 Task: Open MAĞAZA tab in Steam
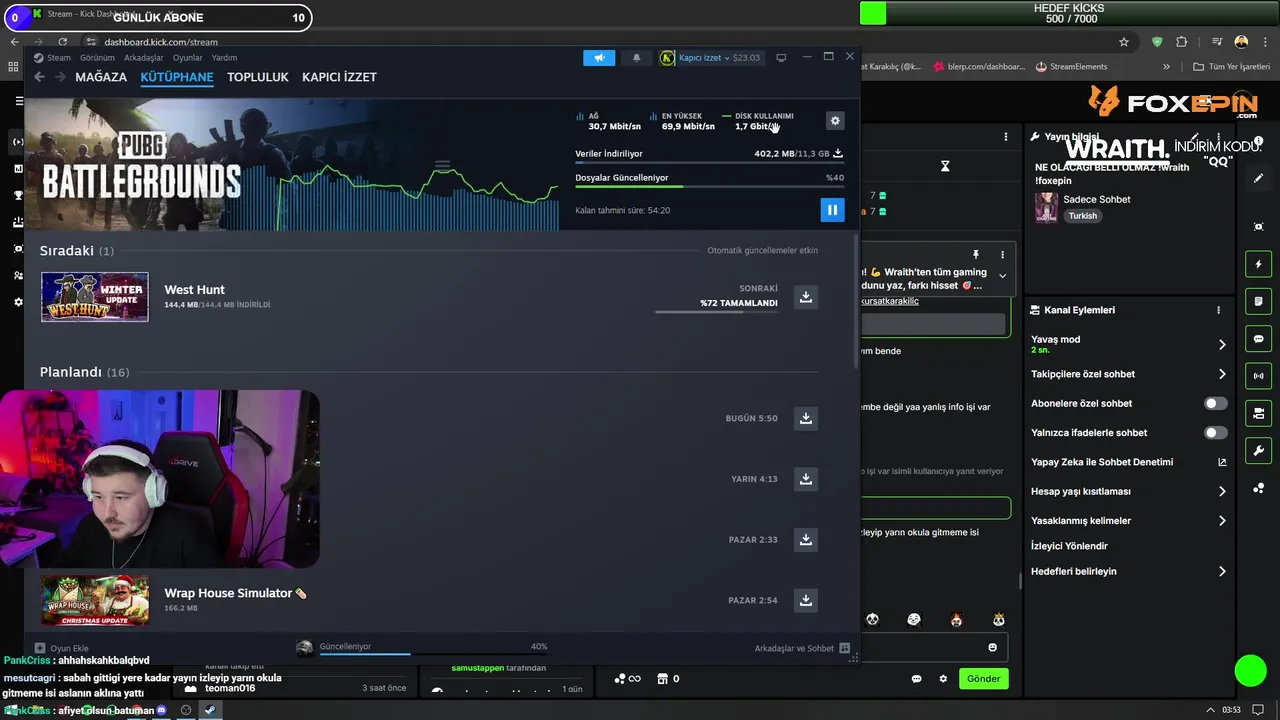coord(101,77)
